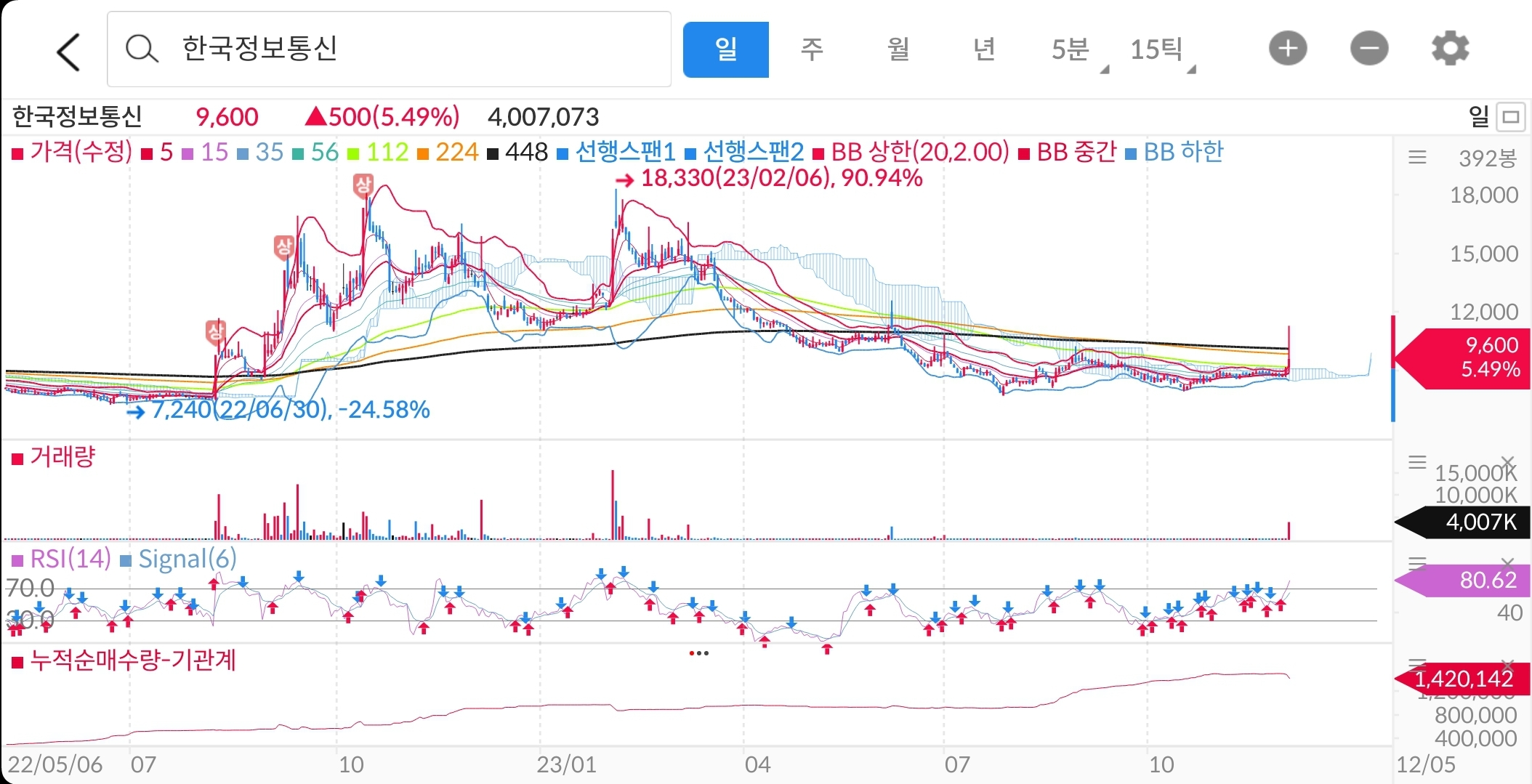Click the BB 중간 legend label
Screen dimensions: 1532x784
[x=1076, y=152]
